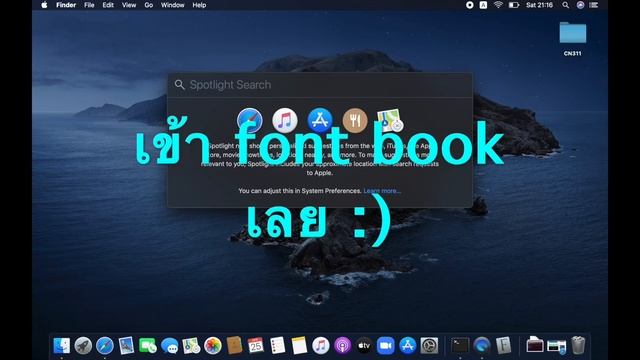Click the screen recording status icon

(470, 5)
